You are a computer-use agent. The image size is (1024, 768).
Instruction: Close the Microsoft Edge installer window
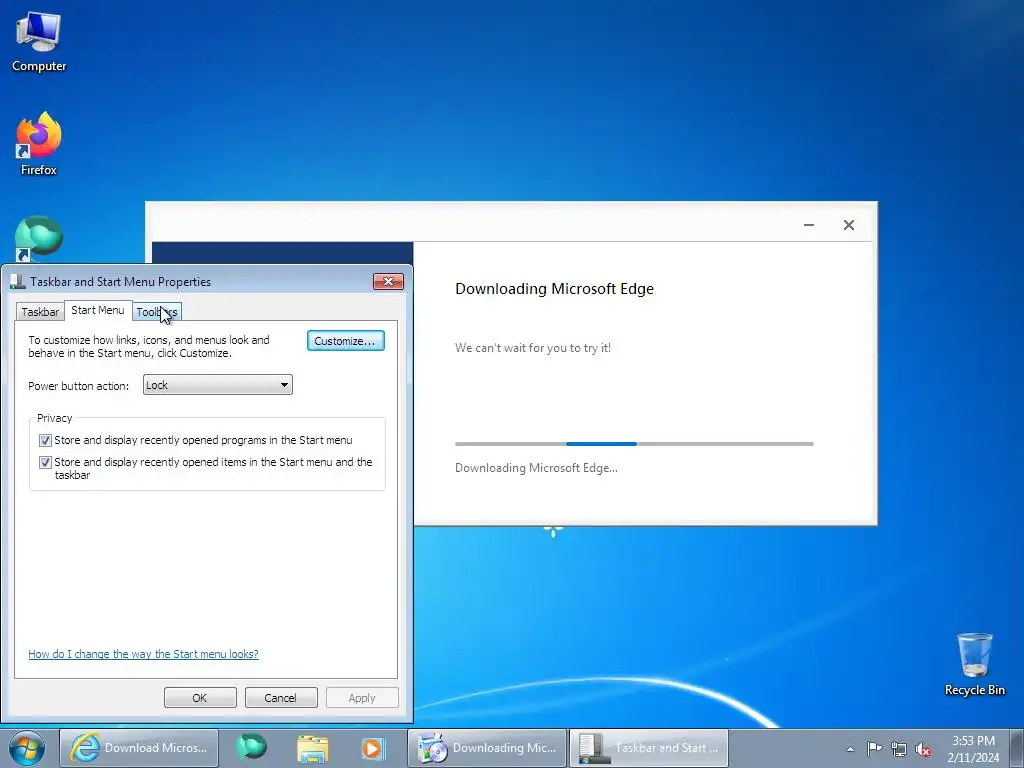[849, 225]
